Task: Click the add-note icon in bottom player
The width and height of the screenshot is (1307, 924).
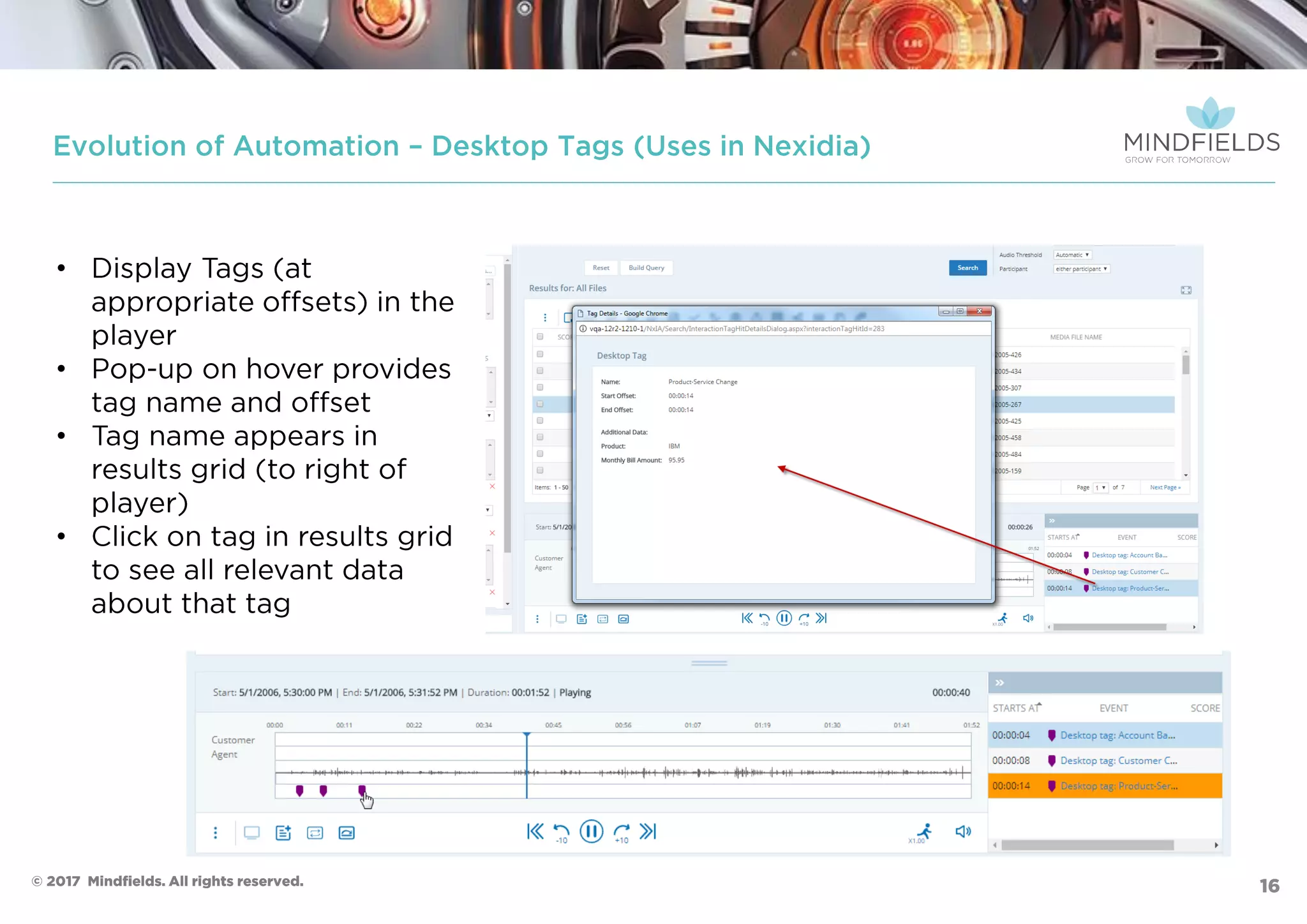Action: [283, 833]
